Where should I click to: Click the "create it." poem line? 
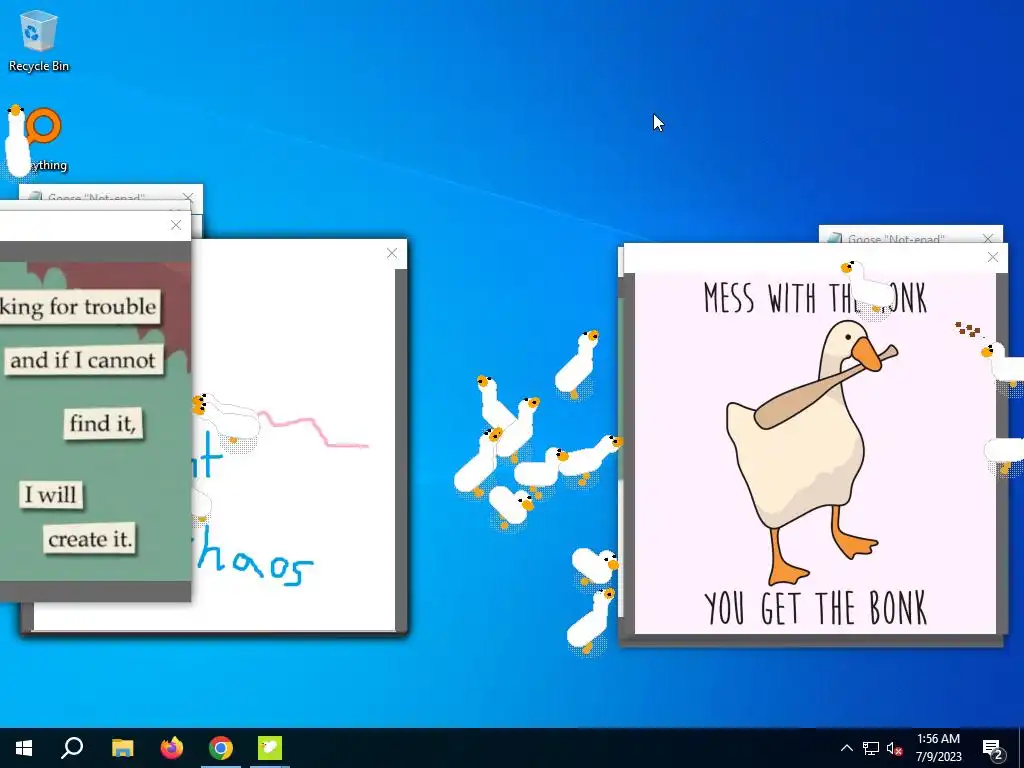tap(90, 539)
